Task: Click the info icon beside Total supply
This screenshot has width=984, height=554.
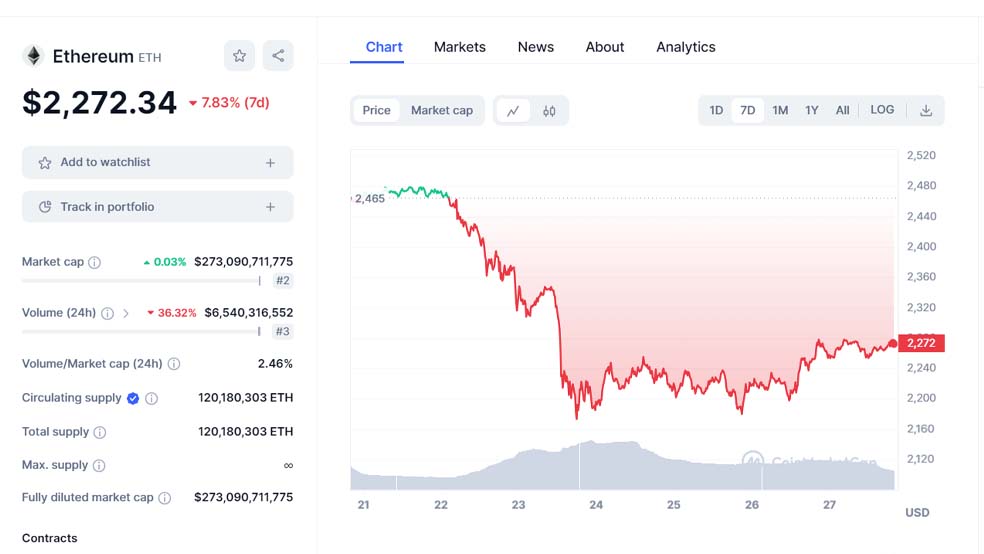Action: [x=100, y=432]
